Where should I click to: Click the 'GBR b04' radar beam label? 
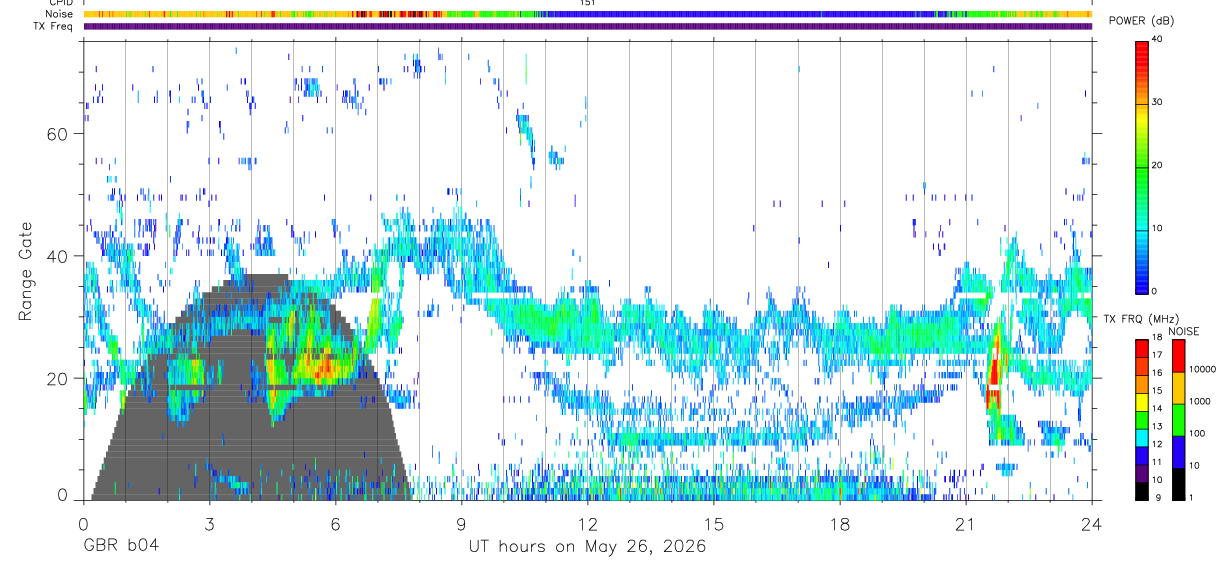click(120, 547)
